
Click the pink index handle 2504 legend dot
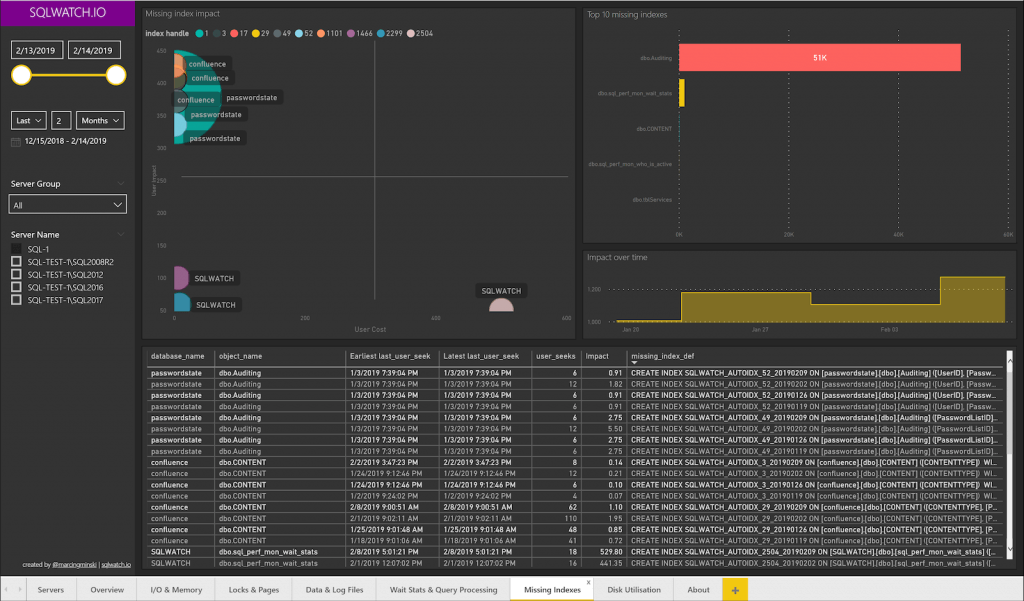point(411,32)
